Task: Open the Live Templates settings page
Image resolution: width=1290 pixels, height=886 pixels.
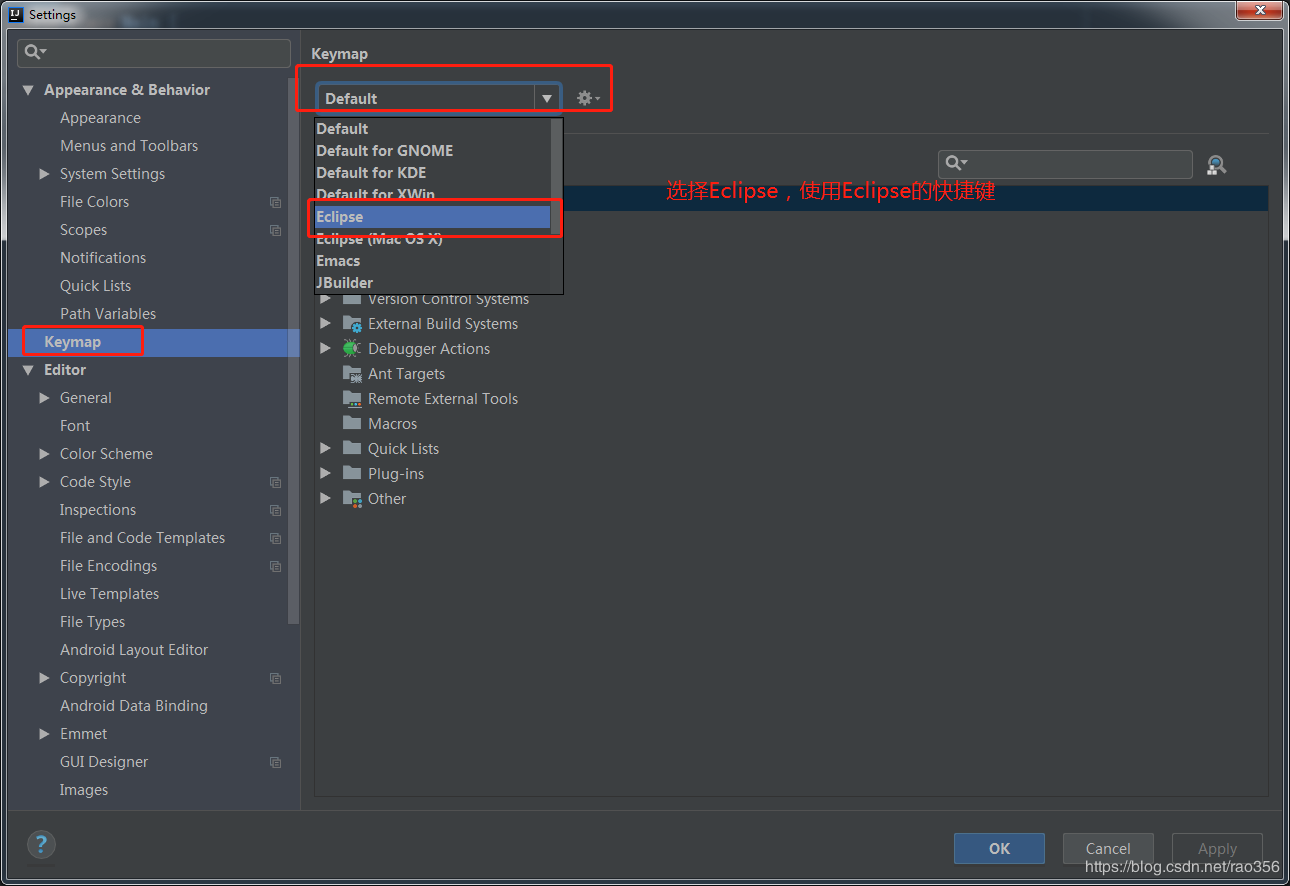Action: [109, 594]
